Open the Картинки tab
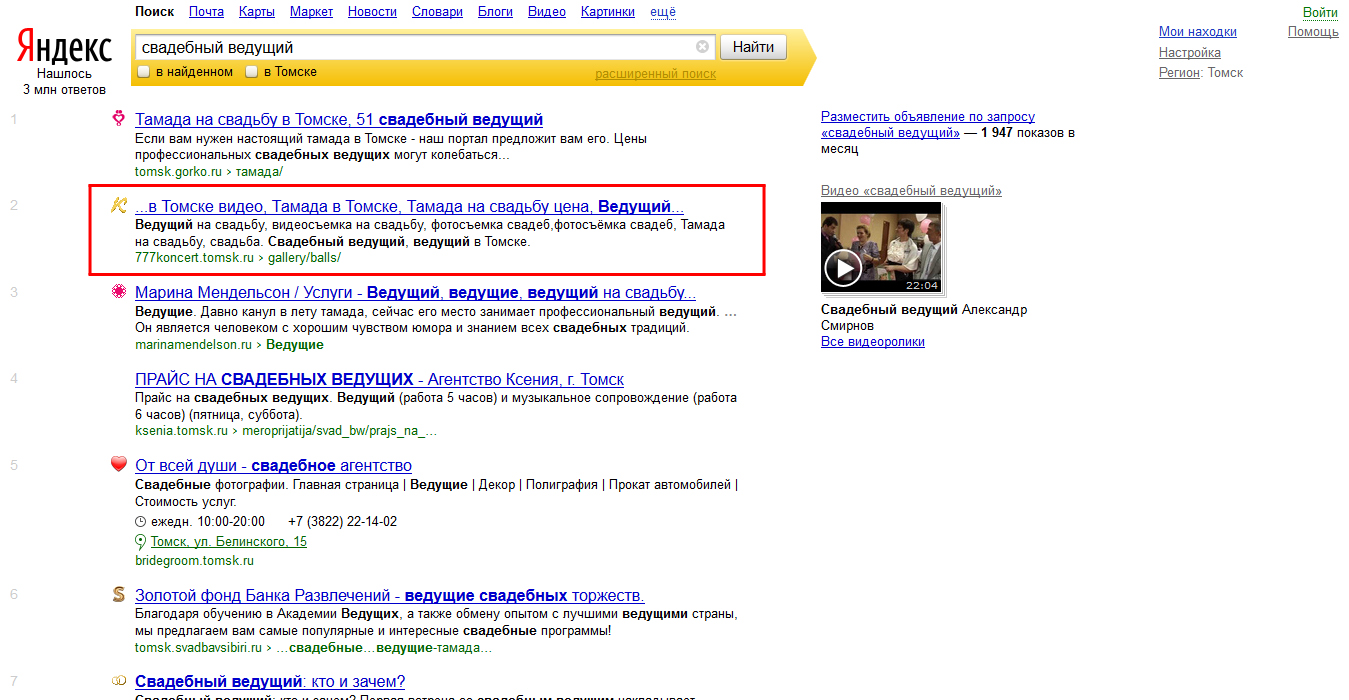1349x700 pixels. [607, 12]
